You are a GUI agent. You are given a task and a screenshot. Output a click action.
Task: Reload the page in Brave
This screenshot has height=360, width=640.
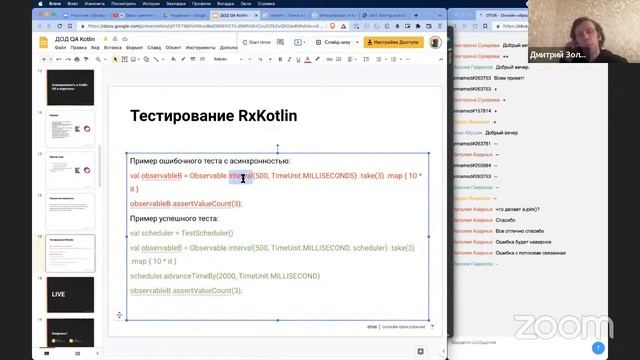pyautogui.click(x=60, y=26)
